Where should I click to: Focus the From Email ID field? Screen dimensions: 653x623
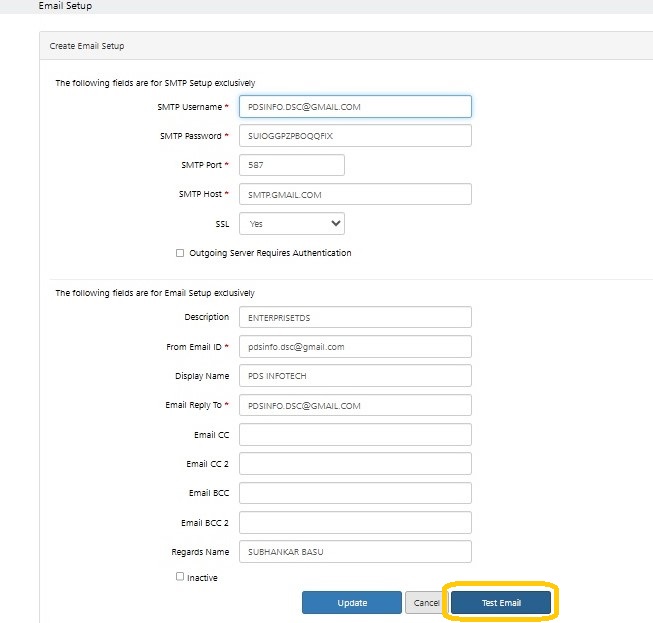coord(355,346)
